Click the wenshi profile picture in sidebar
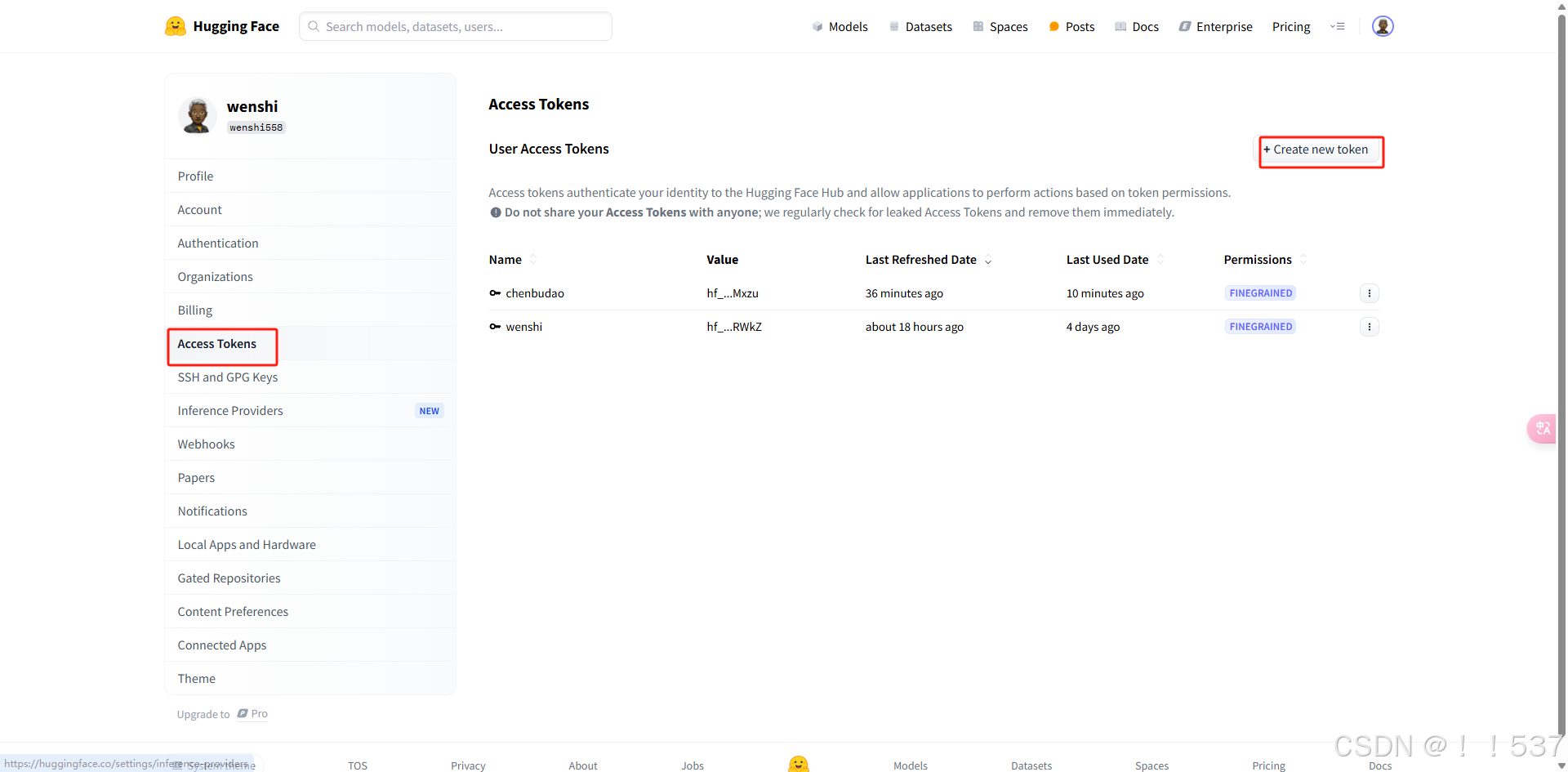The height and width of the screenshot is (772, 1568). click(197, 115)
